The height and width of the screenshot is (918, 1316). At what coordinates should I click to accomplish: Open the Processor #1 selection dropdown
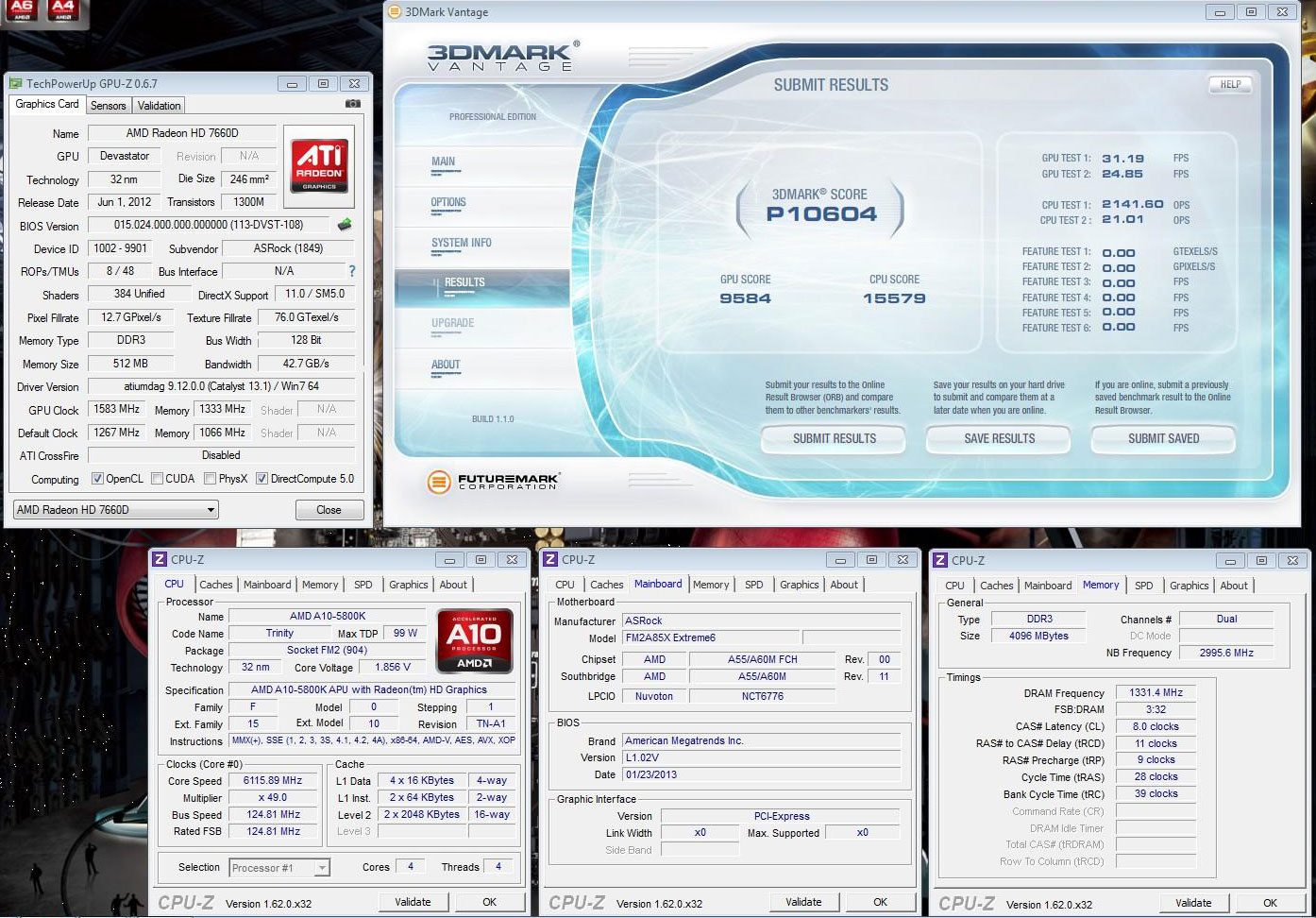pos(279,868)
